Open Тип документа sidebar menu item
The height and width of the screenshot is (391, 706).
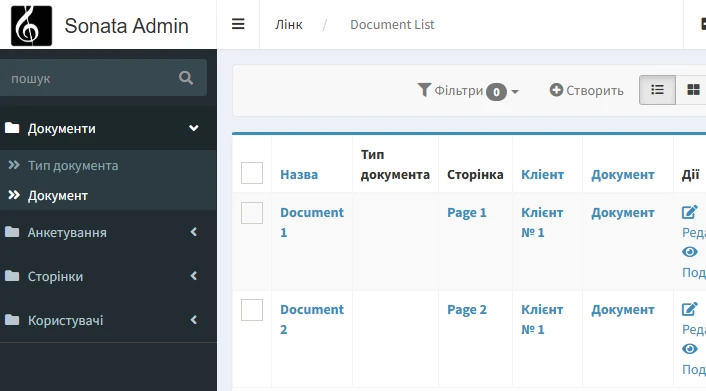(x=73, y=165)
